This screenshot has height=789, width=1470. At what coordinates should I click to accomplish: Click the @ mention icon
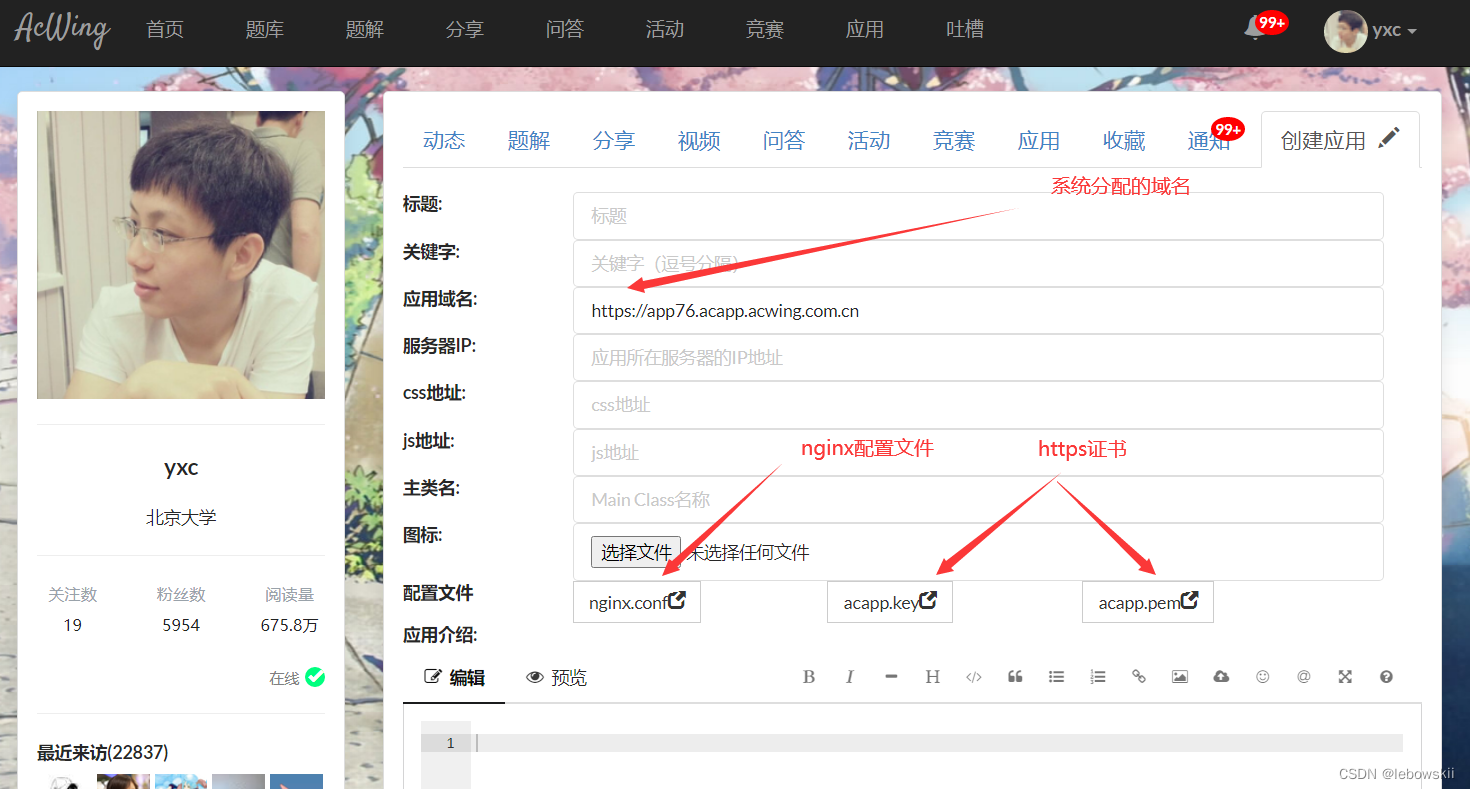(1304, 677)
